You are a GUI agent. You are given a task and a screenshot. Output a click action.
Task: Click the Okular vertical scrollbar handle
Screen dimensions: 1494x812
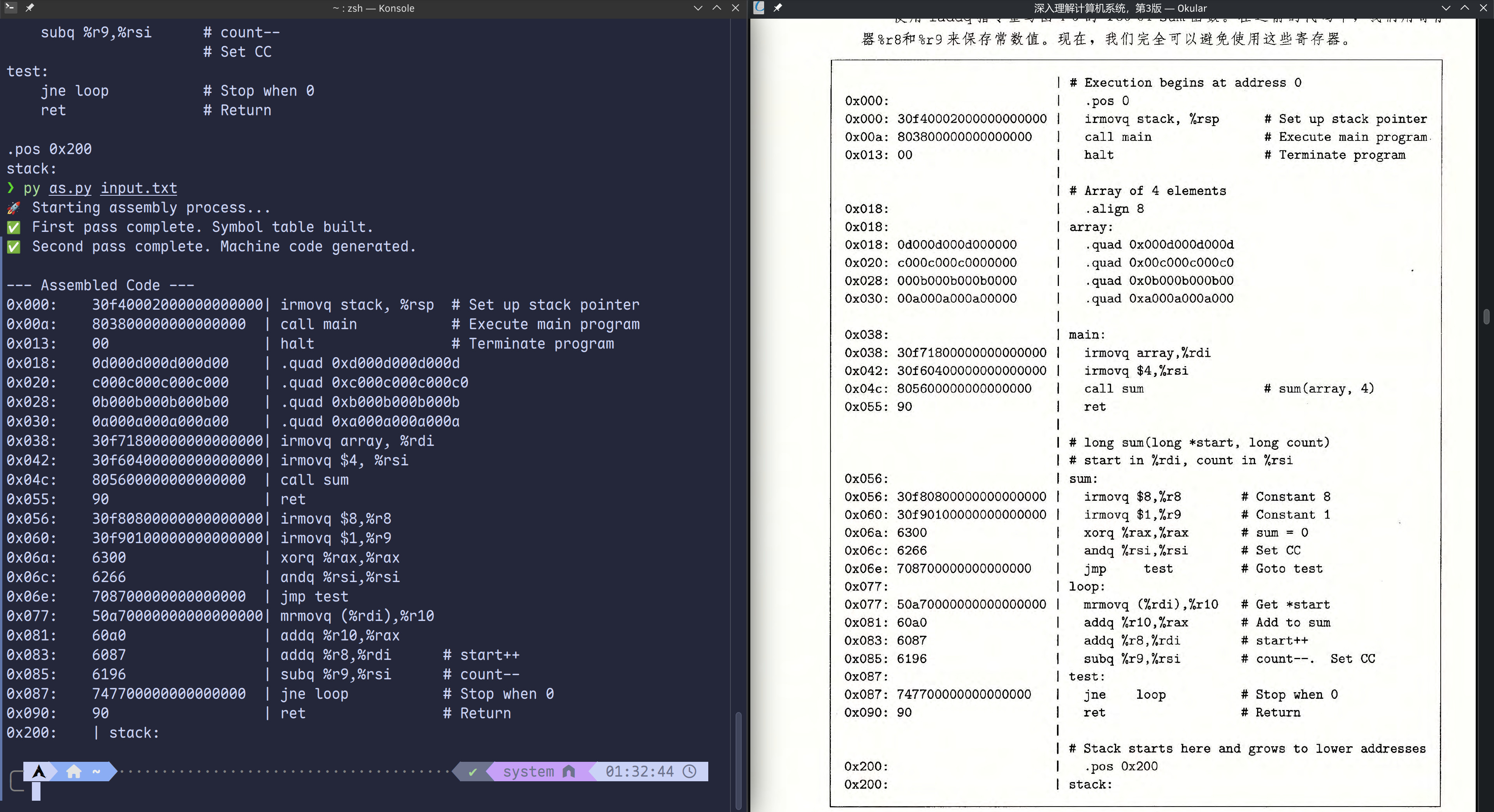1486,317
